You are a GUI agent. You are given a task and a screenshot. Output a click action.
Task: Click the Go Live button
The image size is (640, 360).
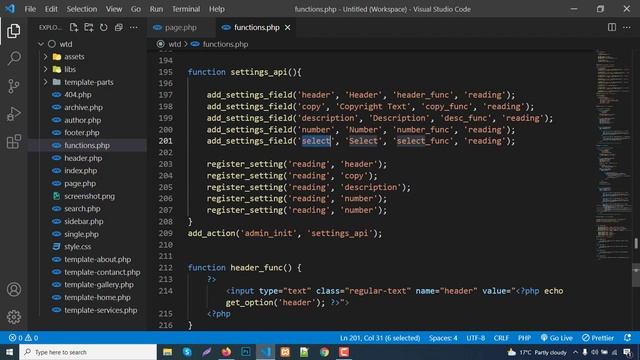556,338
